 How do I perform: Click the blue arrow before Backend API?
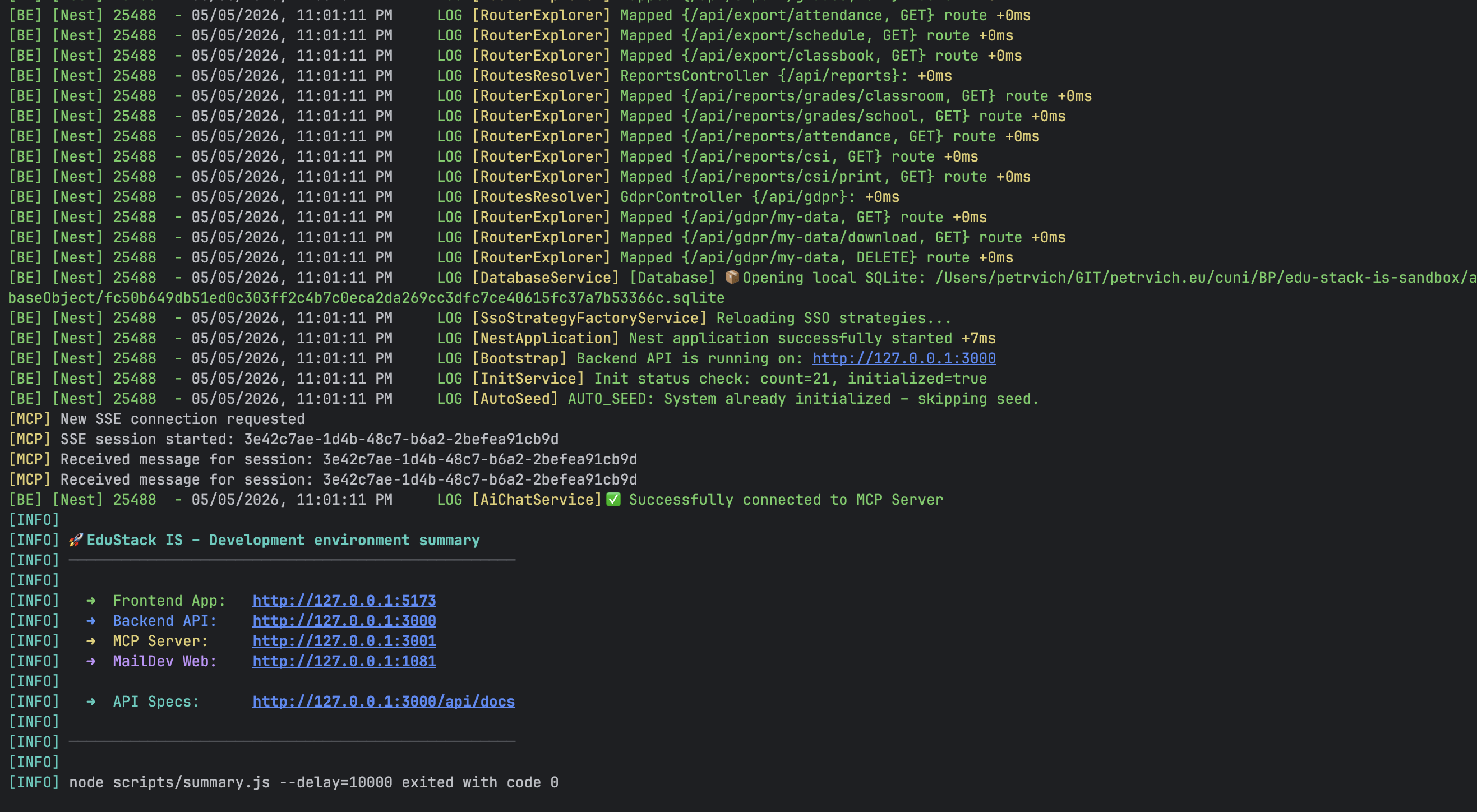(91, 620)
